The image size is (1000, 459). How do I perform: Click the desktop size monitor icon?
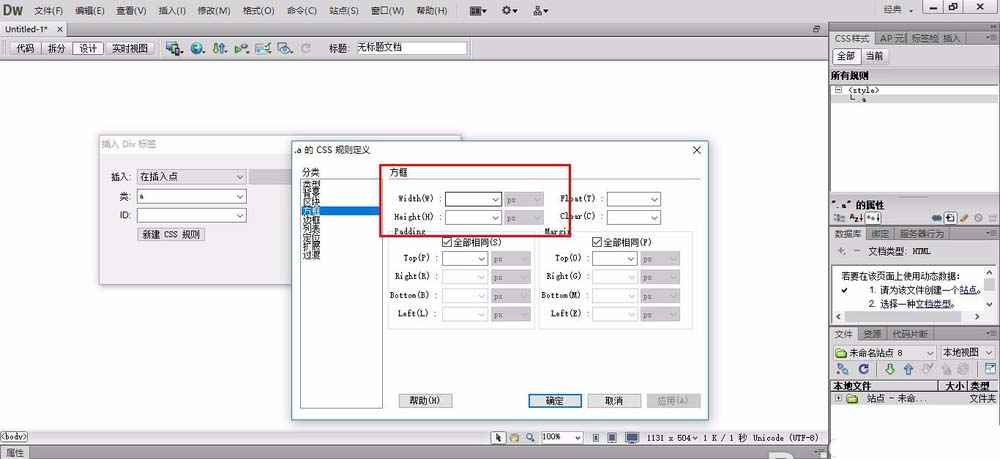coord(631,438)
